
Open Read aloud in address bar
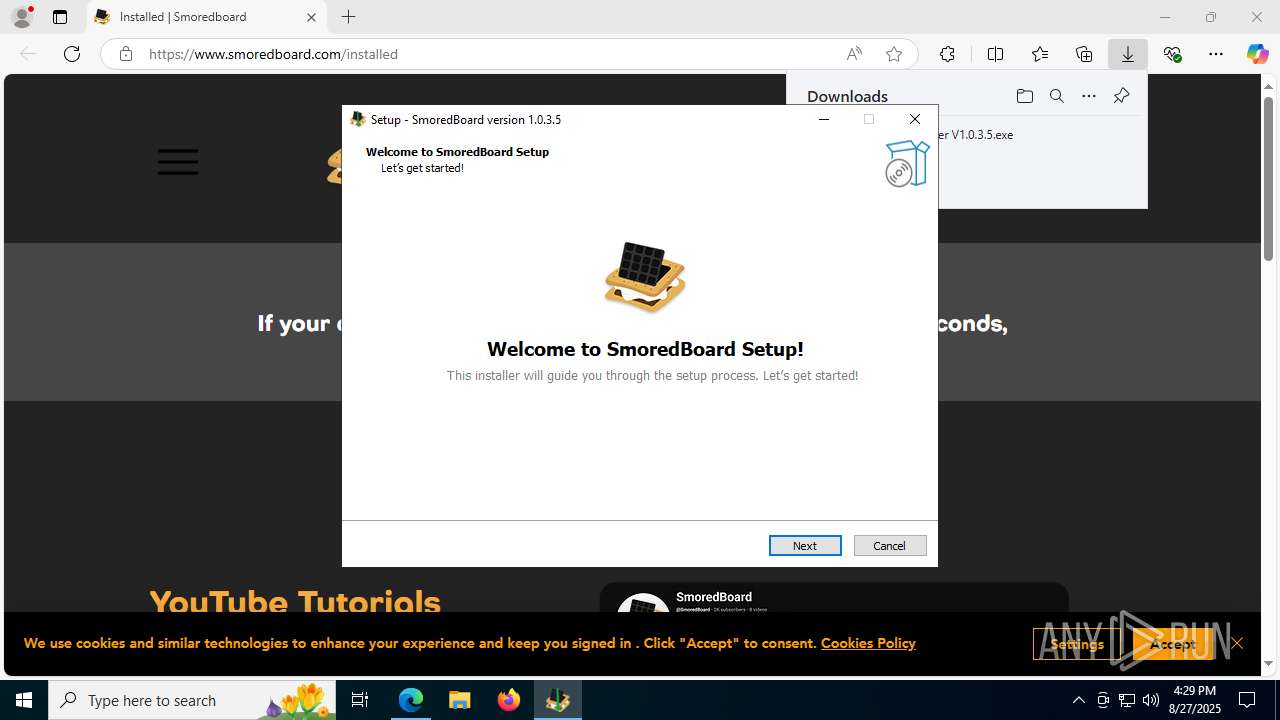coord(854,54)
